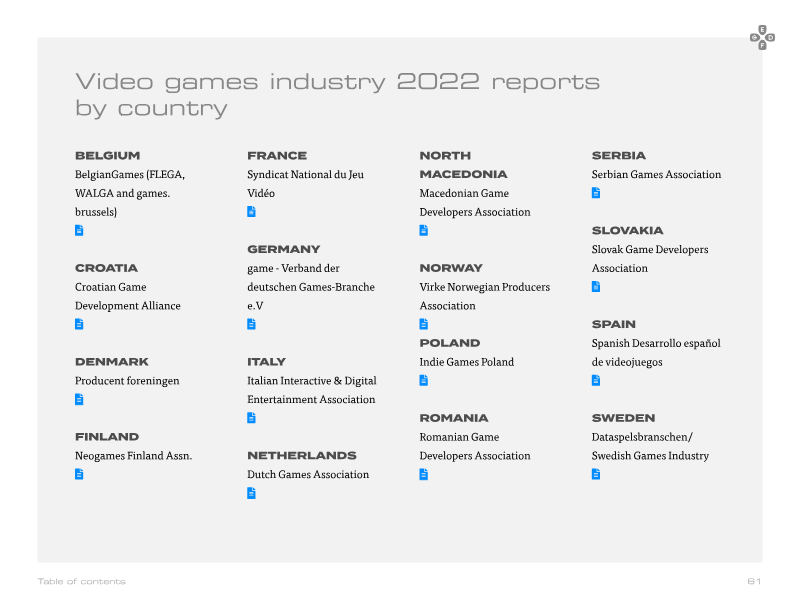Open the Spain report document icon
This screenshot has width=800, height=600.
pyautogui.click(x=596, y=380)
